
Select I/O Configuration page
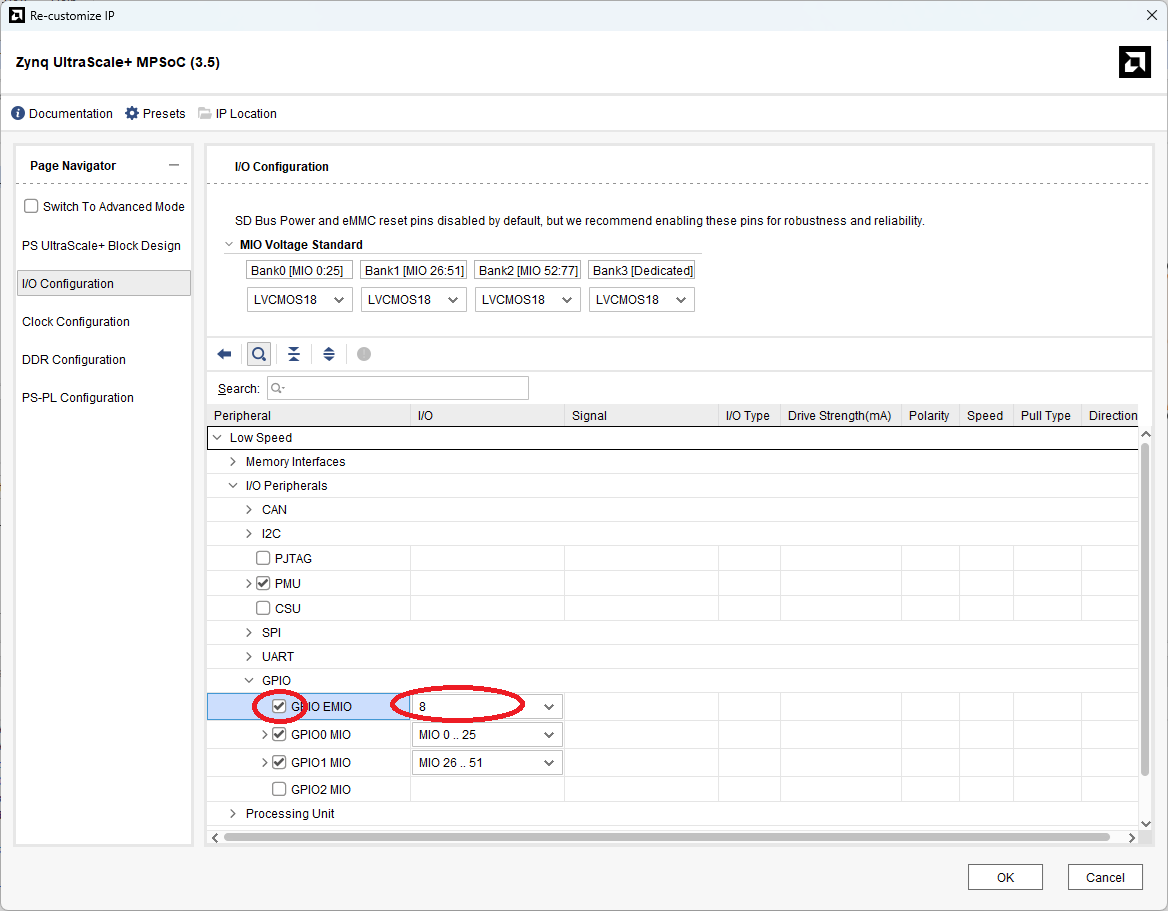click(104, 283)
